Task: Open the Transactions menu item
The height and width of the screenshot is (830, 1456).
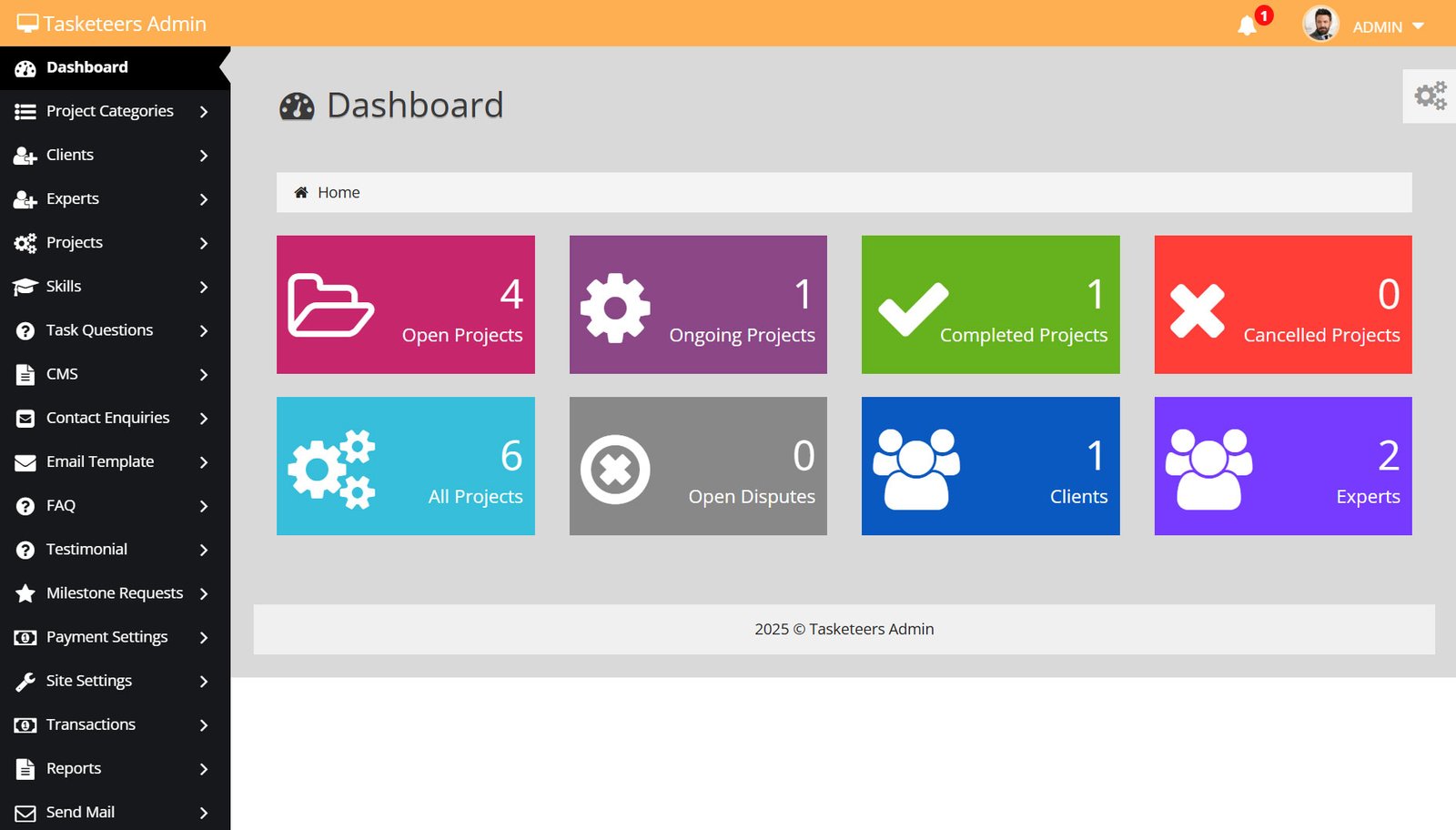Action: pos(115,724)
